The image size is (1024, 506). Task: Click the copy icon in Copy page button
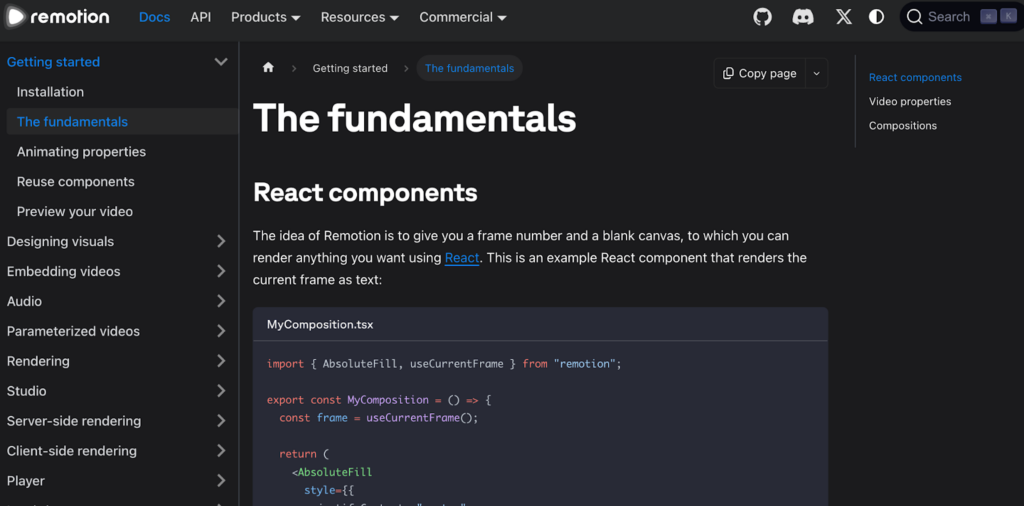point(728,73)
